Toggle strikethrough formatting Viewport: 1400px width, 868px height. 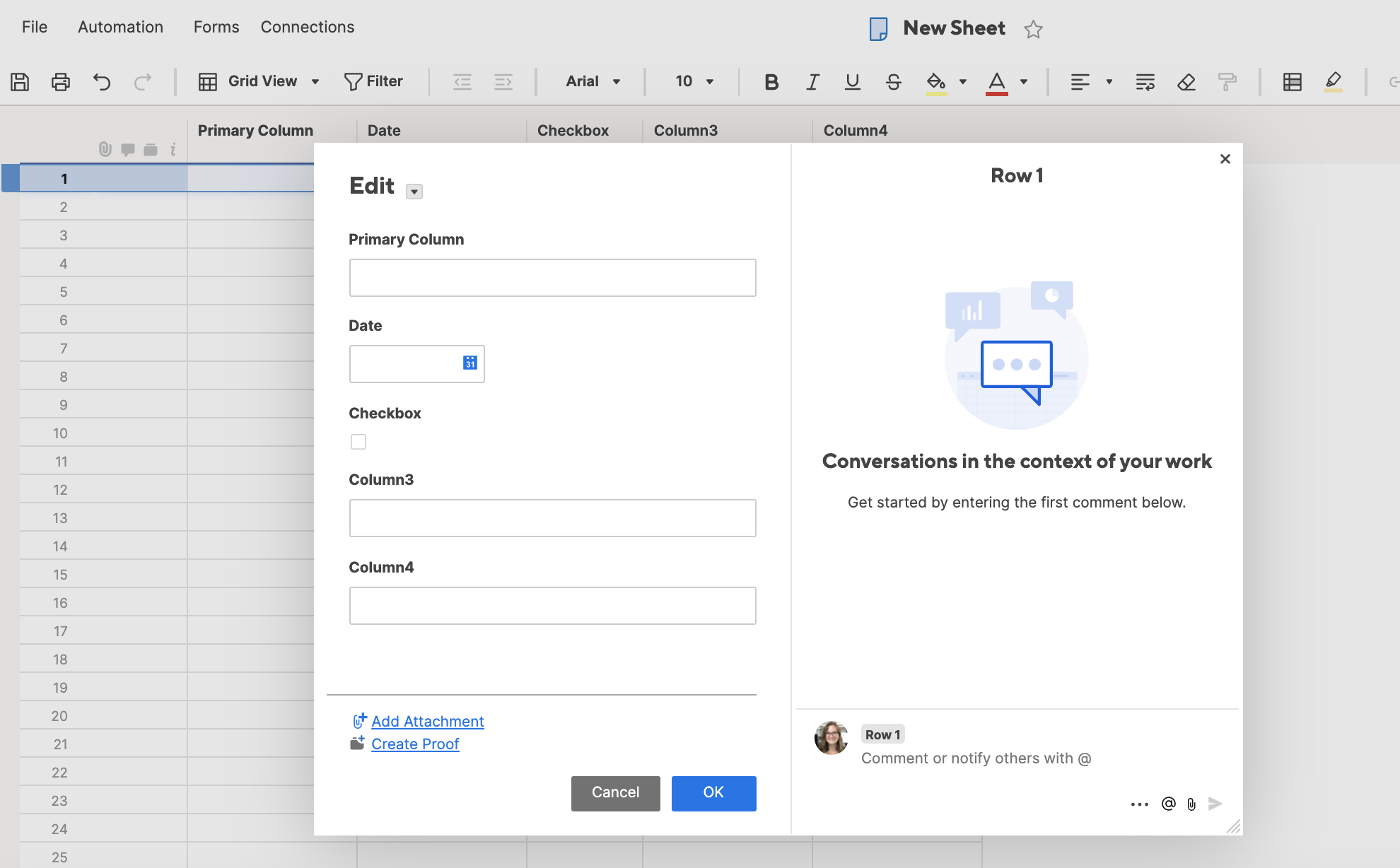(x=894, y=82)
